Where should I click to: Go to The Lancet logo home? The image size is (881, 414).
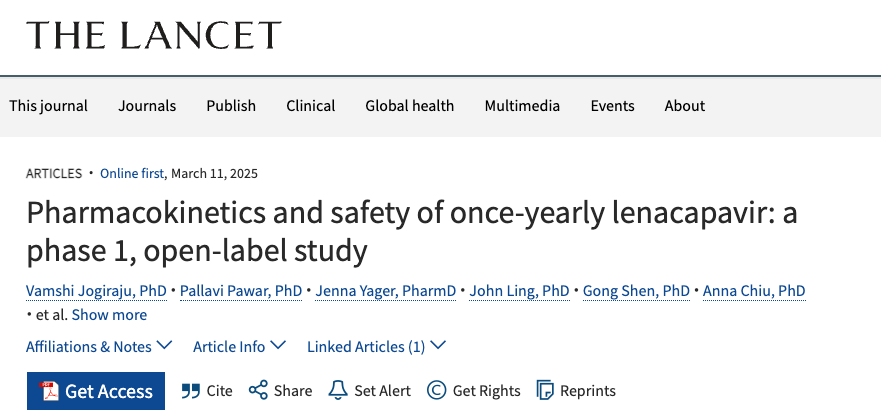tap(153, 35)
